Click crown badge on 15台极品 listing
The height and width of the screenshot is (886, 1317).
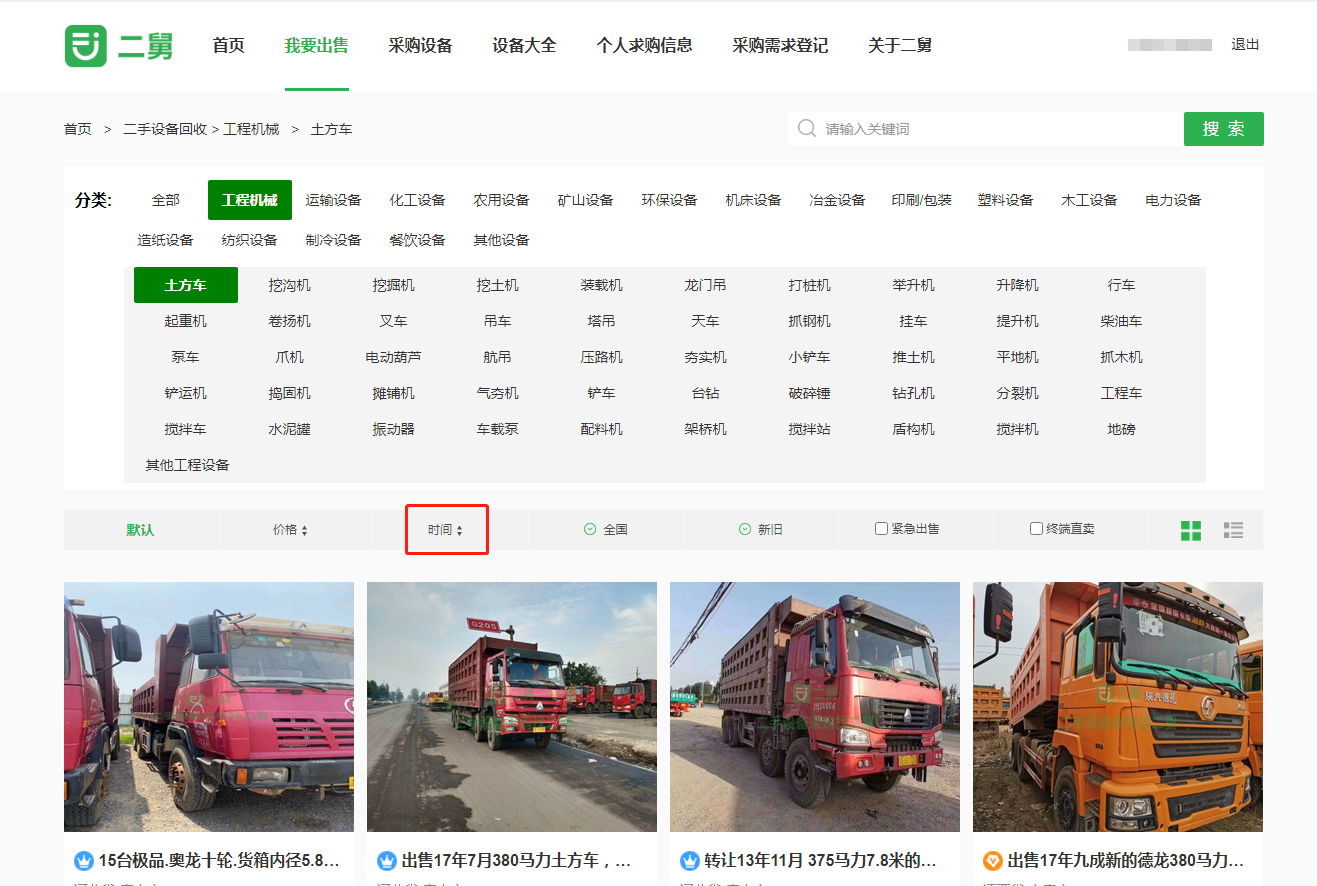84,860
